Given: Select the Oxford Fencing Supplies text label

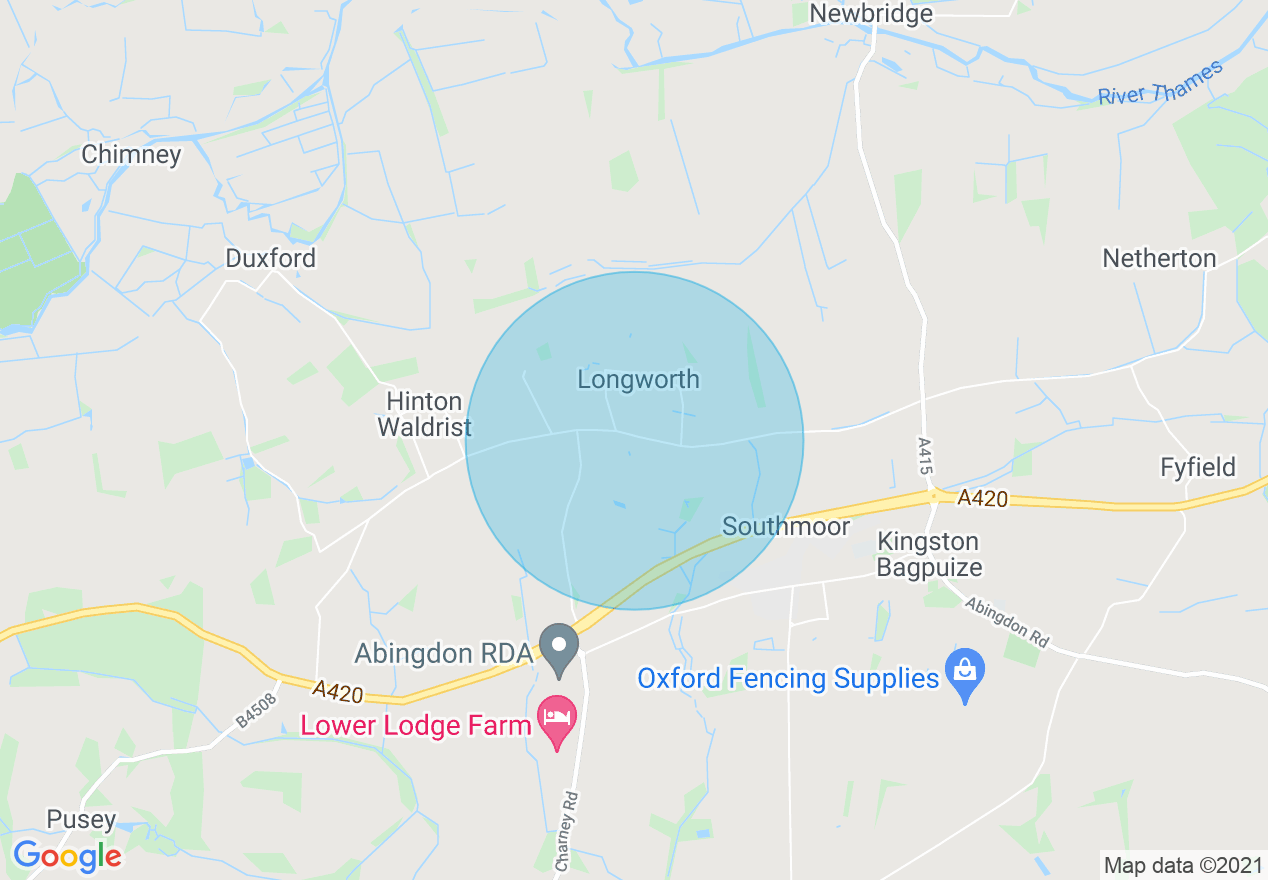Looking at the screenshot, I should coord(788,678).
